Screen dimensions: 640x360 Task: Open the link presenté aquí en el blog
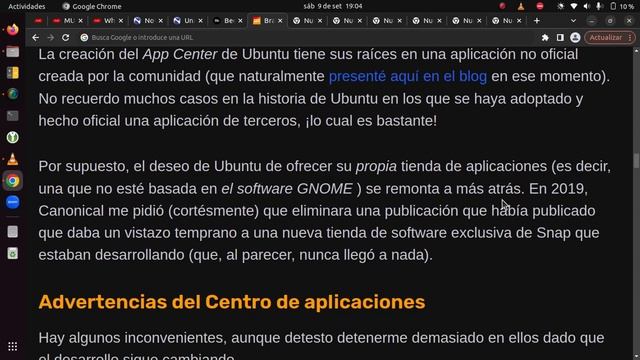[x=408, y=76]
